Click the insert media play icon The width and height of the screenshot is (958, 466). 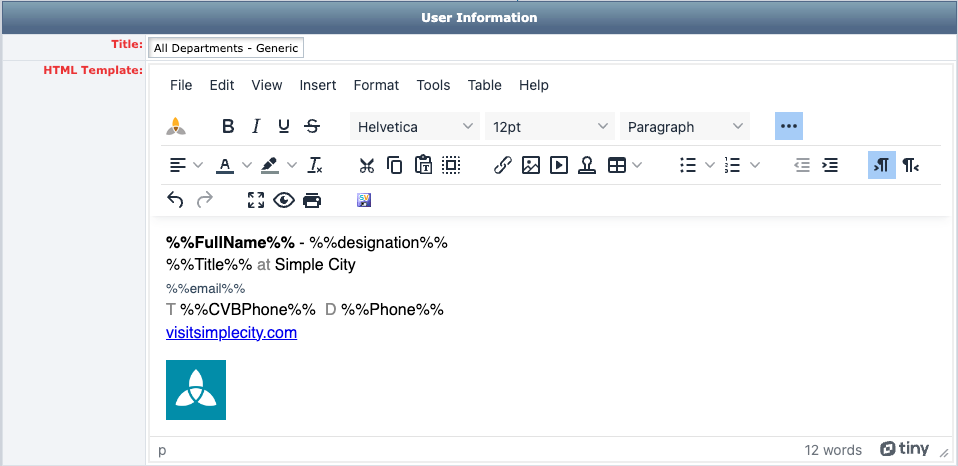[558, 165]
